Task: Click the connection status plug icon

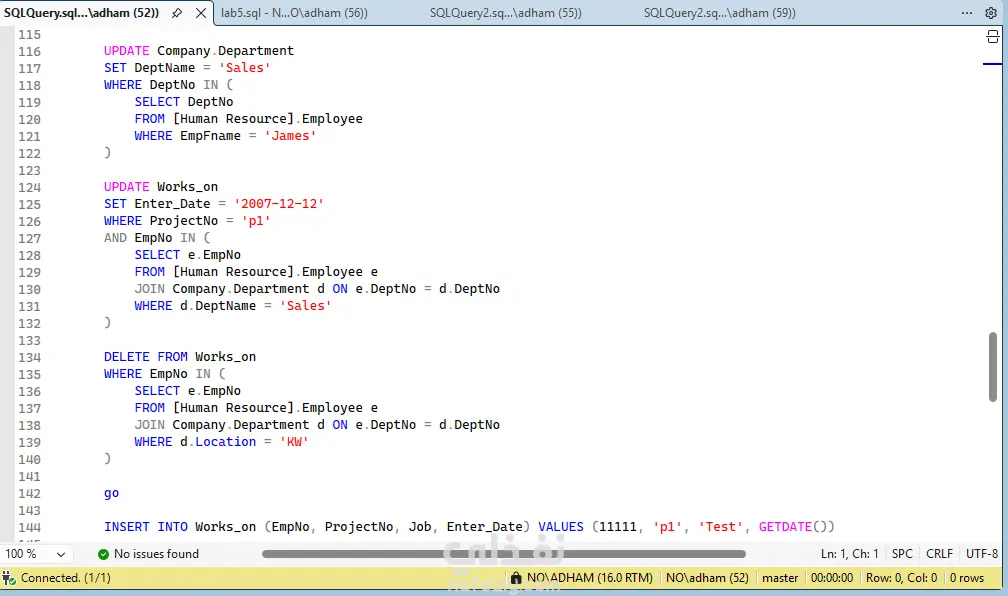Action: [9, 578]
